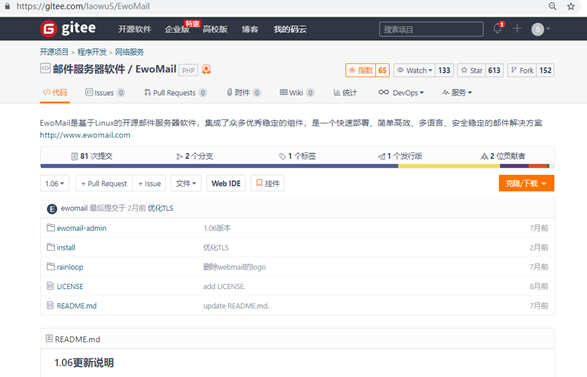The width and height of the screenshot is (587, 377).
Task: Open the 文件 dropdown button
Action: pos(186,183)
